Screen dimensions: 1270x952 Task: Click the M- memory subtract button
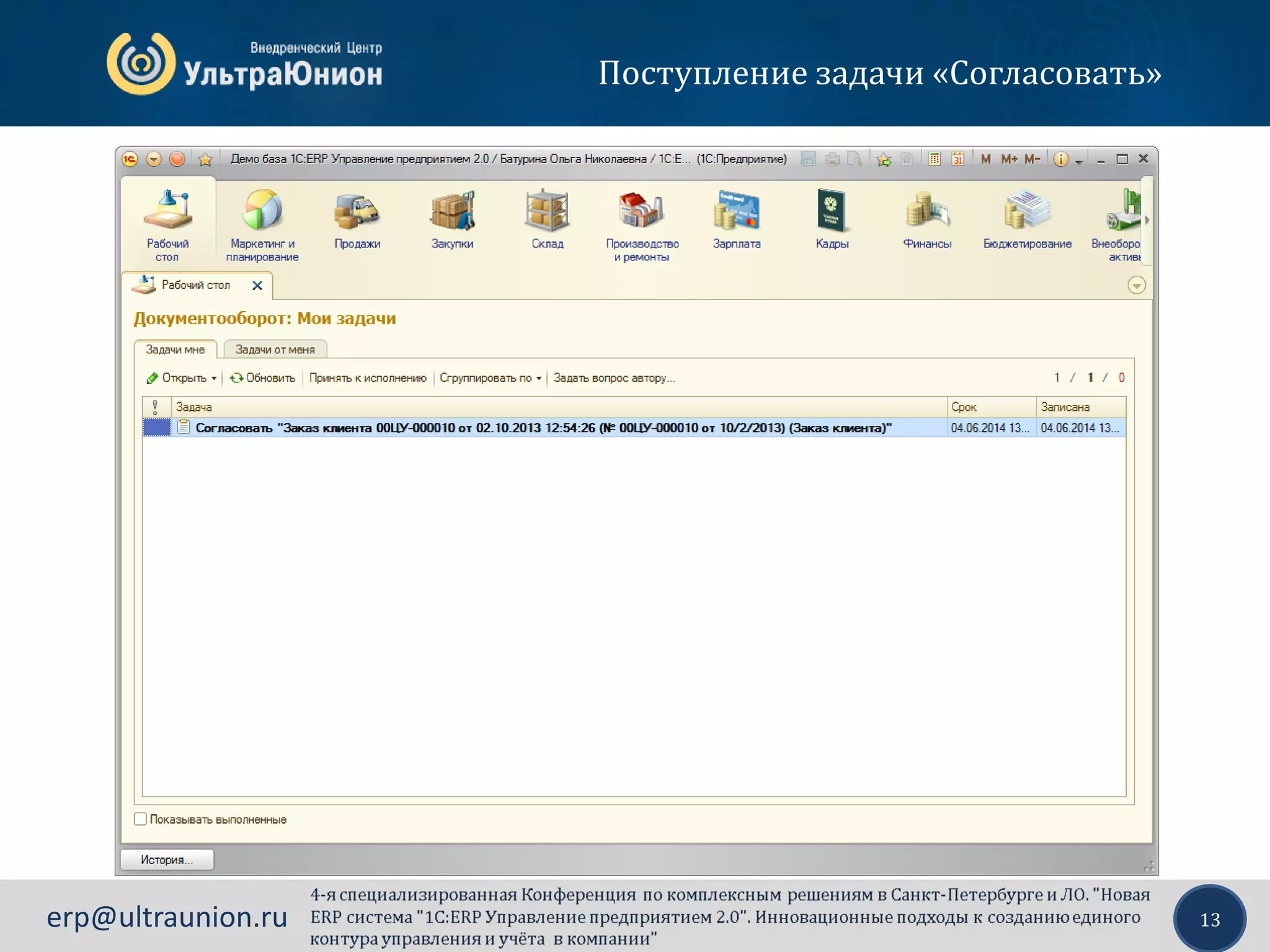pyautogui.click(x=1032, y=159)
